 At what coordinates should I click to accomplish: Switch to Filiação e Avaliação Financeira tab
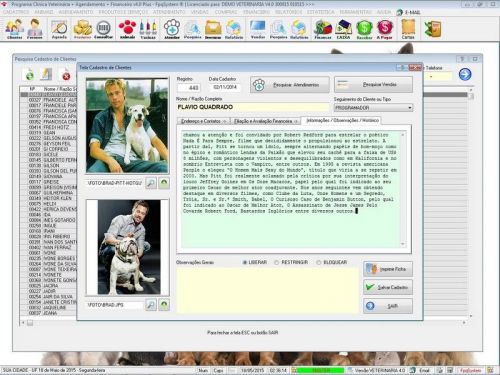click(x=265, y=121)
